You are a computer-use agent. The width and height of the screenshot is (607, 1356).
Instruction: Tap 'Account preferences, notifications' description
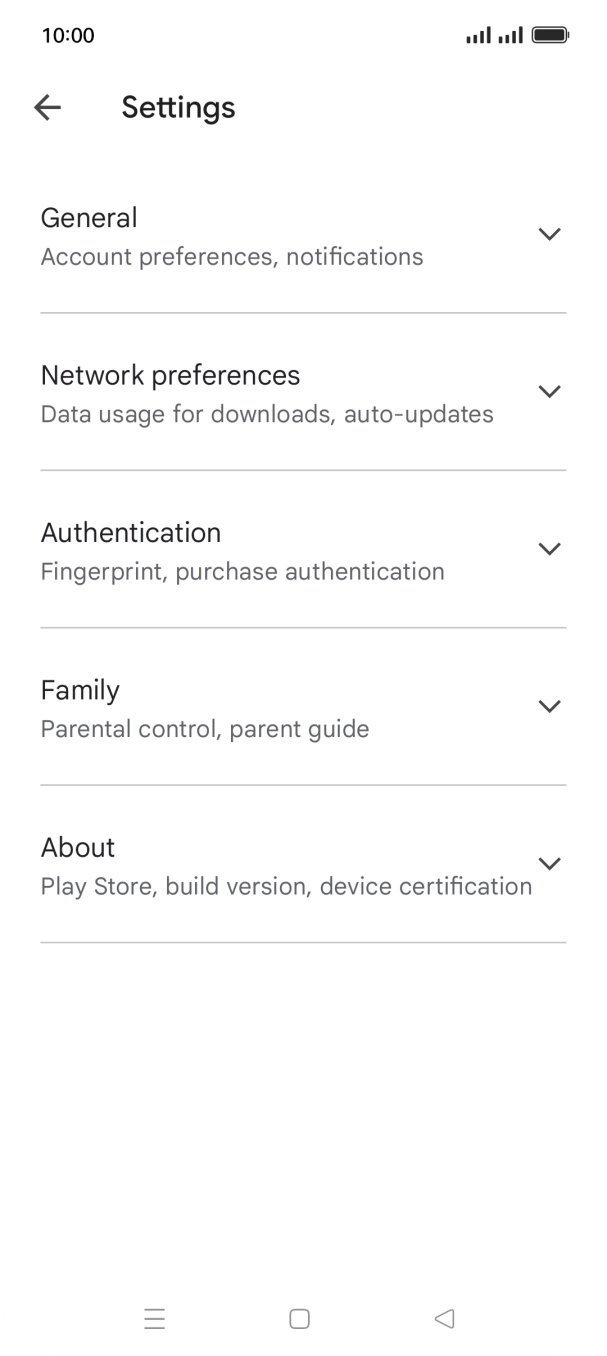click(232, 257)
